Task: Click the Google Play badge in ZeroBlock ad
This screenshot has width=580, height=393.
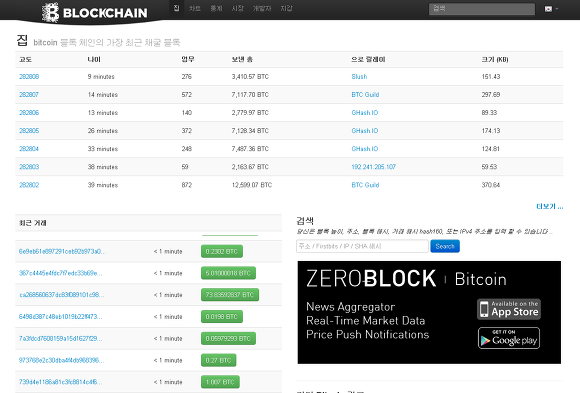Action: pyautogui.click(x=509, y=338)
